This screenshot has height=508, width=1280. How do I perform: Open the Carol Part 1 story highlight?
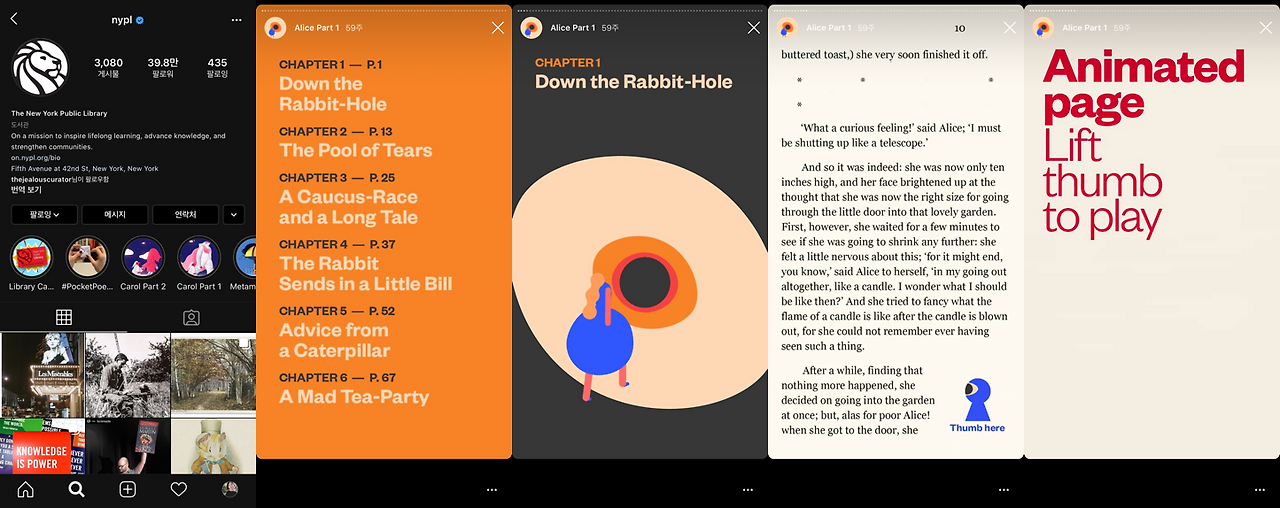coord(199,265)
